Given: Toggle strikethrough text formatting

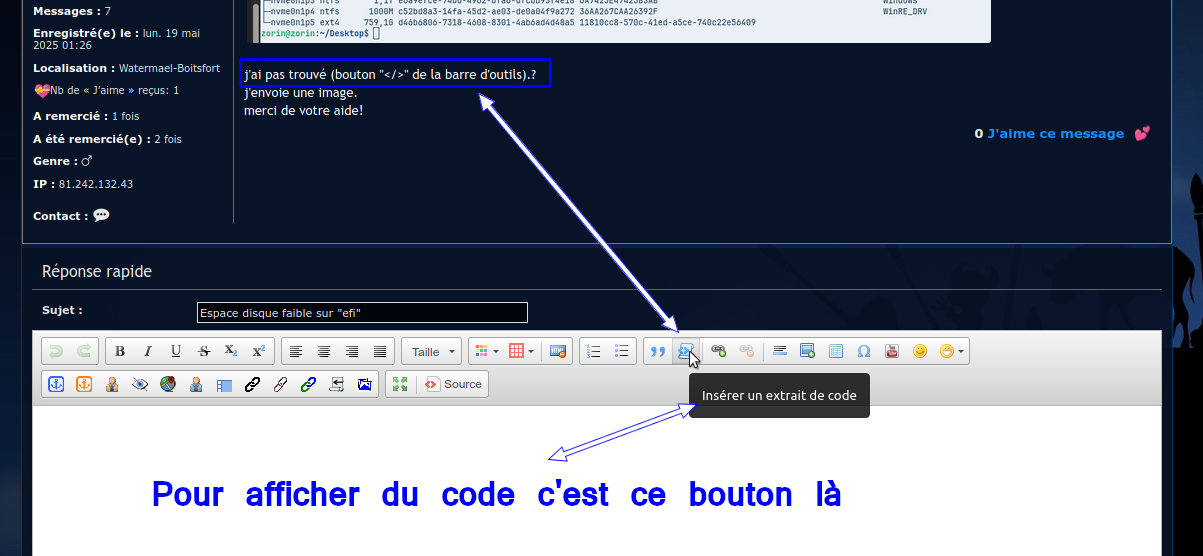Looking at the screenshot, I should tap(204, 352).
